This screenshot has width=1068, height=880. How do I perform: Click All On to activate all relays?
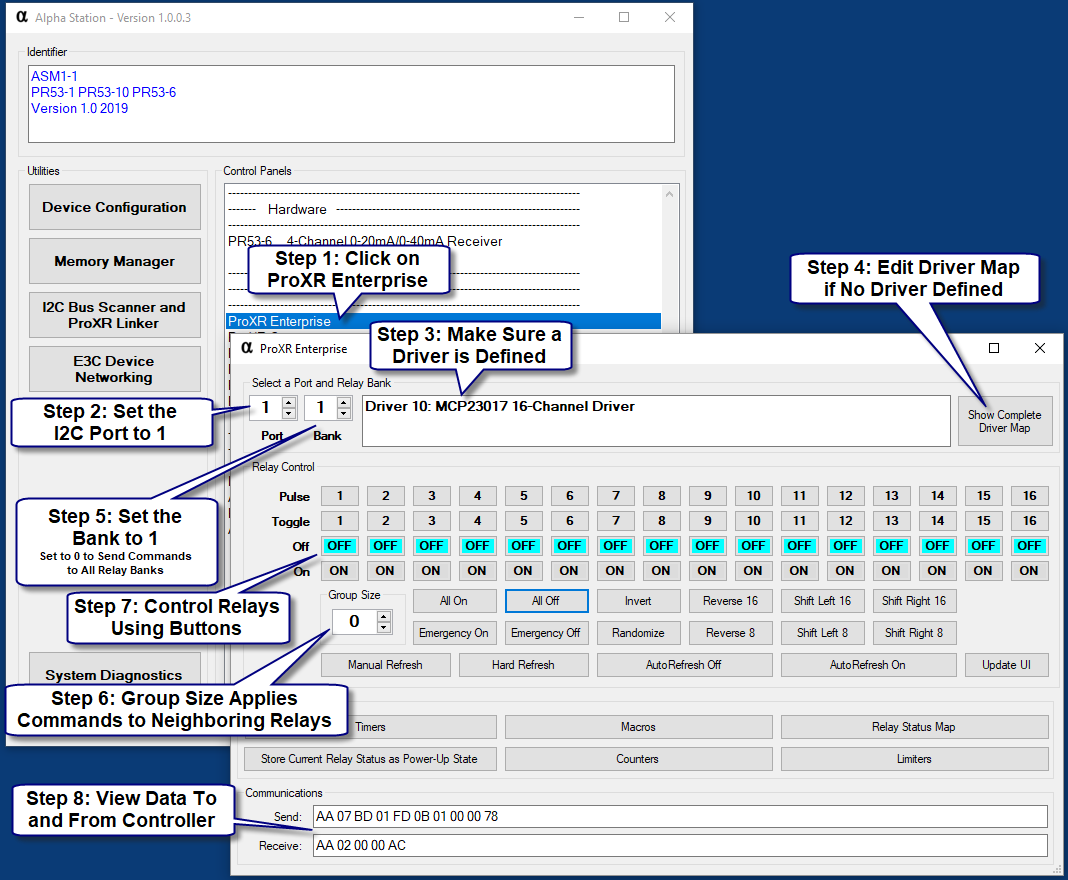[454, 601]
